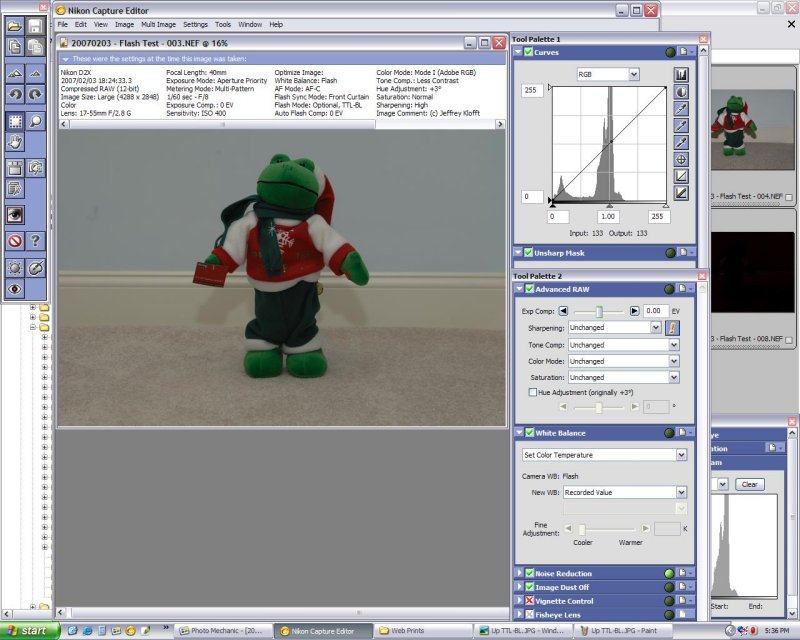The height and width of the screenshot is (640, 800).
Task: Click the larger mountains zoom-in icon
Action: click(x=15, y=74)
